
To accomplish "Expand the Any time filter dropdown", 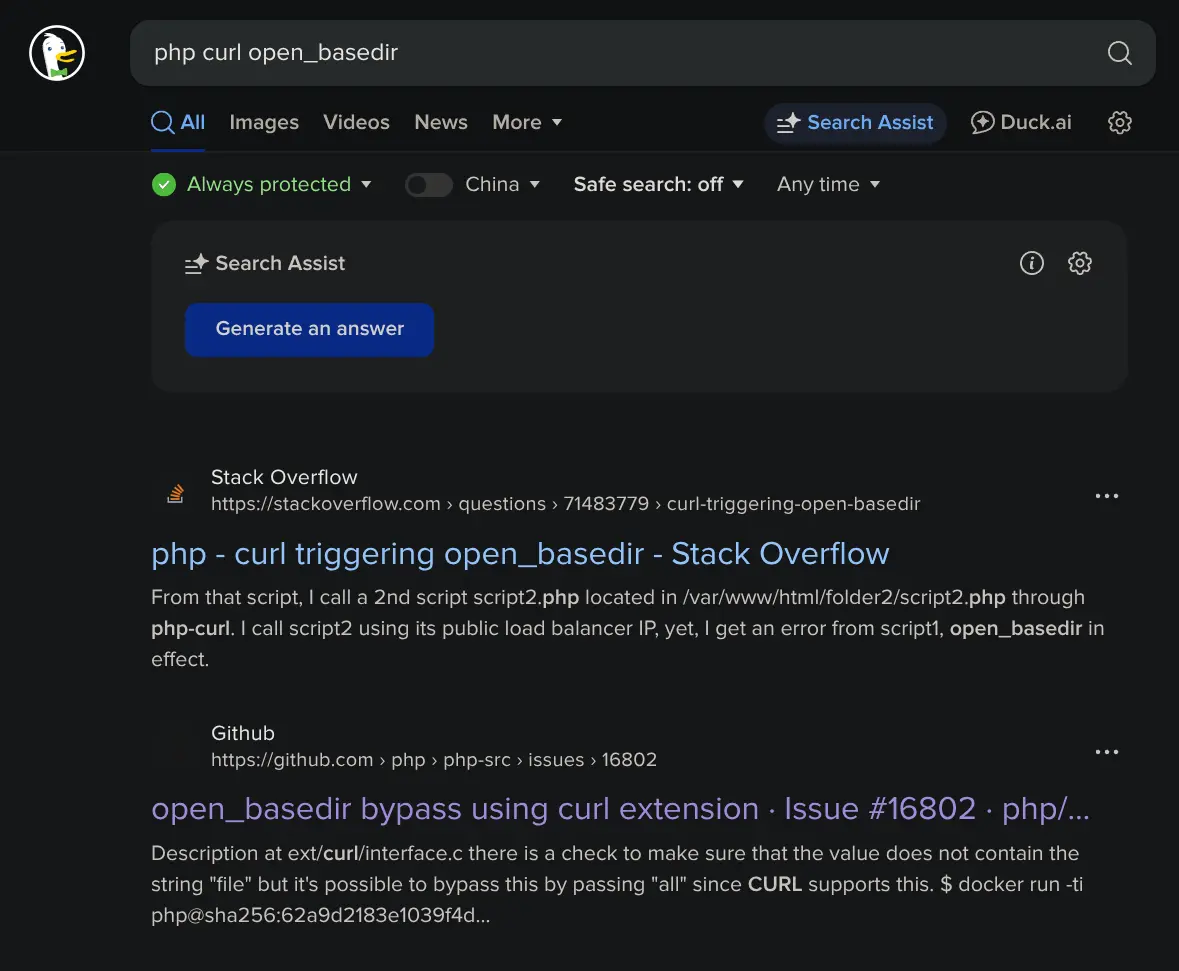I will [x=828, y=185].
